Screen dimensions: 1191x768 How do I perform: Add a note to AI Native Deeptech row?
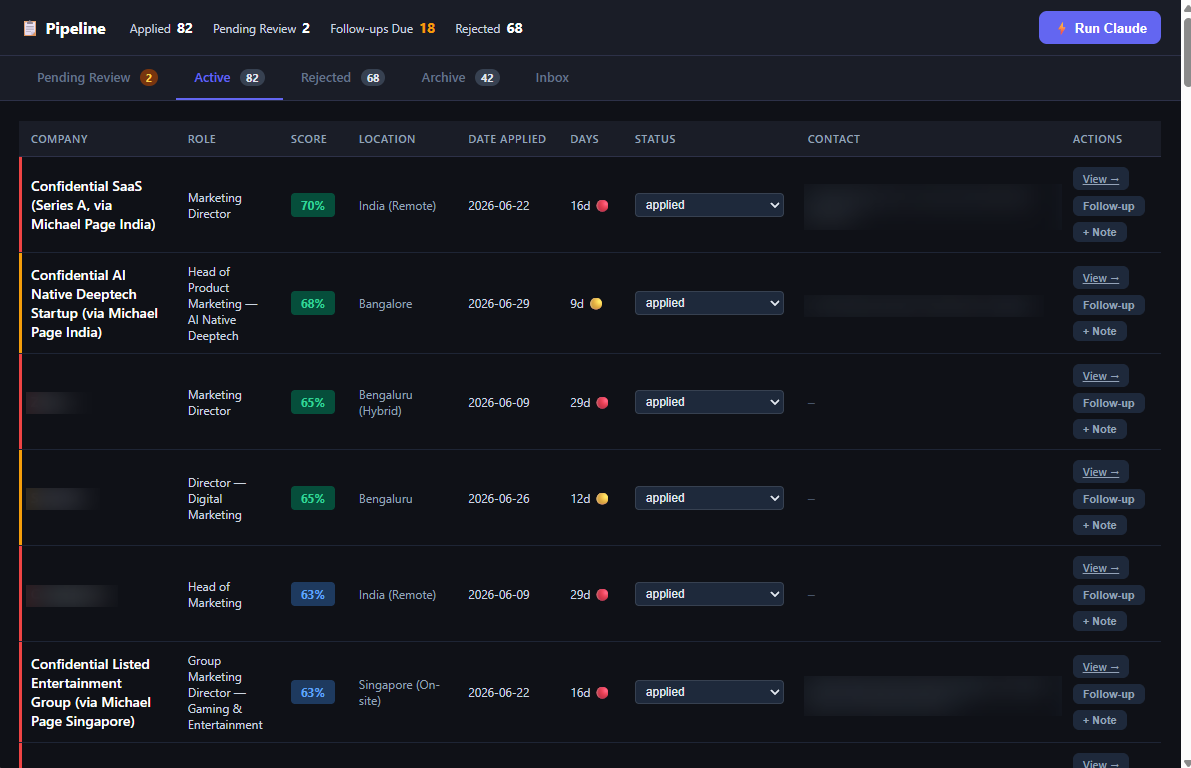[1099, 331]
